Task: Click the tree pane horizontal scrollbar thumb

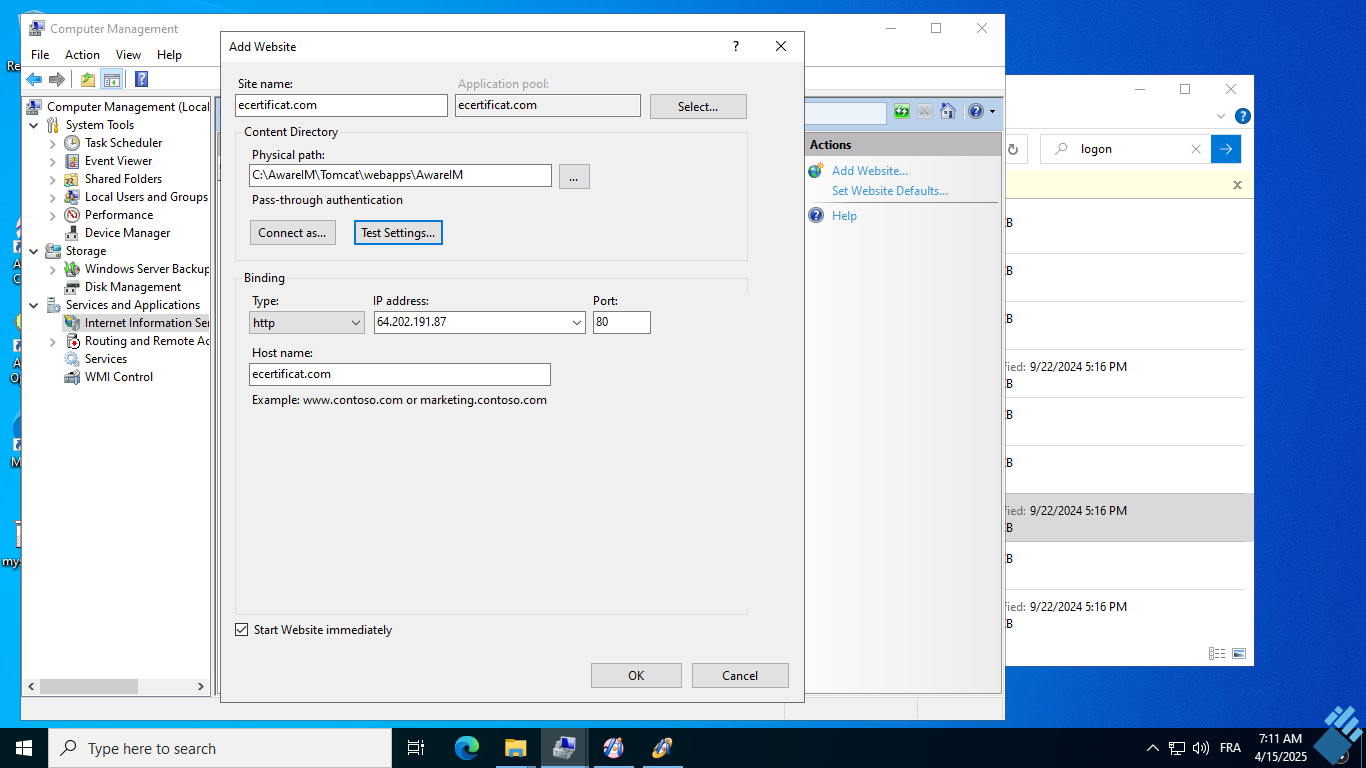Action: (88, 687)
